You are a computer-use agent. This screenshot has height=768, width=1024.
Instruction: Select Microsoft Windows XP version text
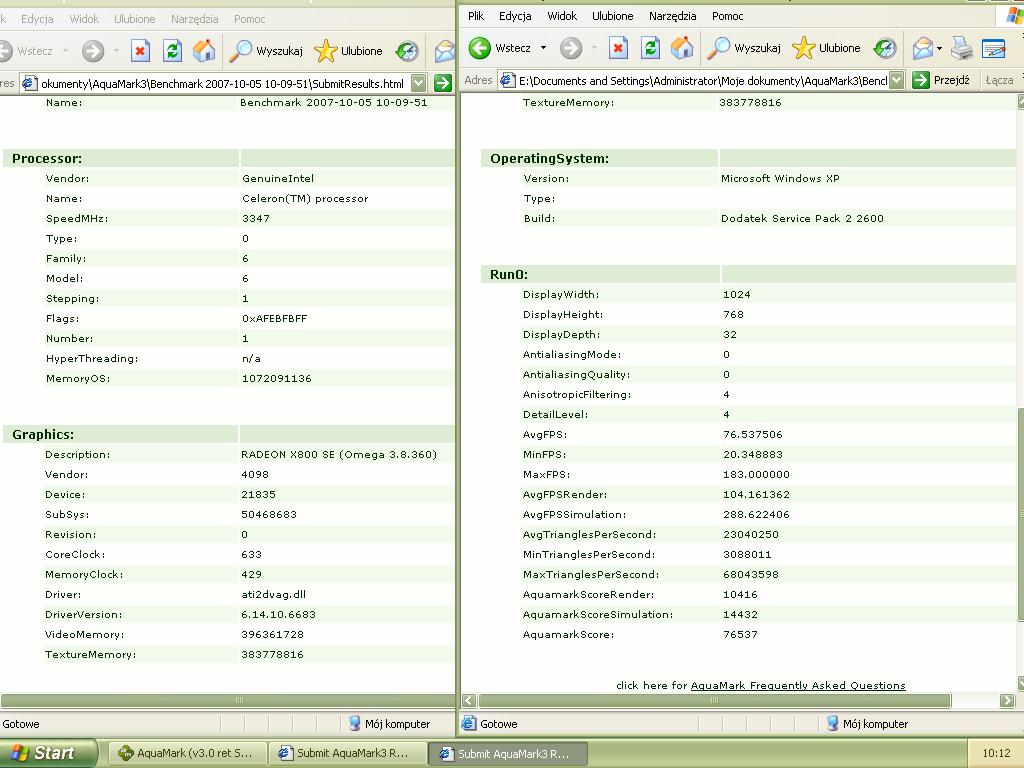(780, 178)
